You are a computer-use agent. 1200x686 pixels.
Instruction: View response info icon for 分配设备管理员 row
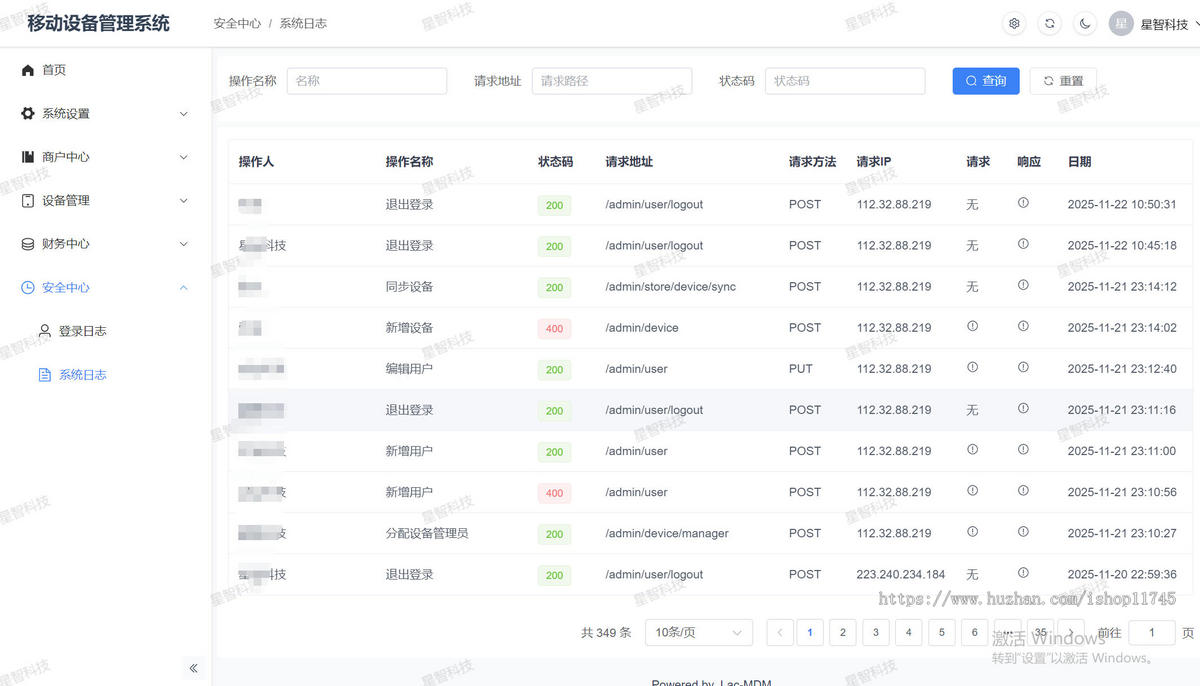tap(1023, 532)
